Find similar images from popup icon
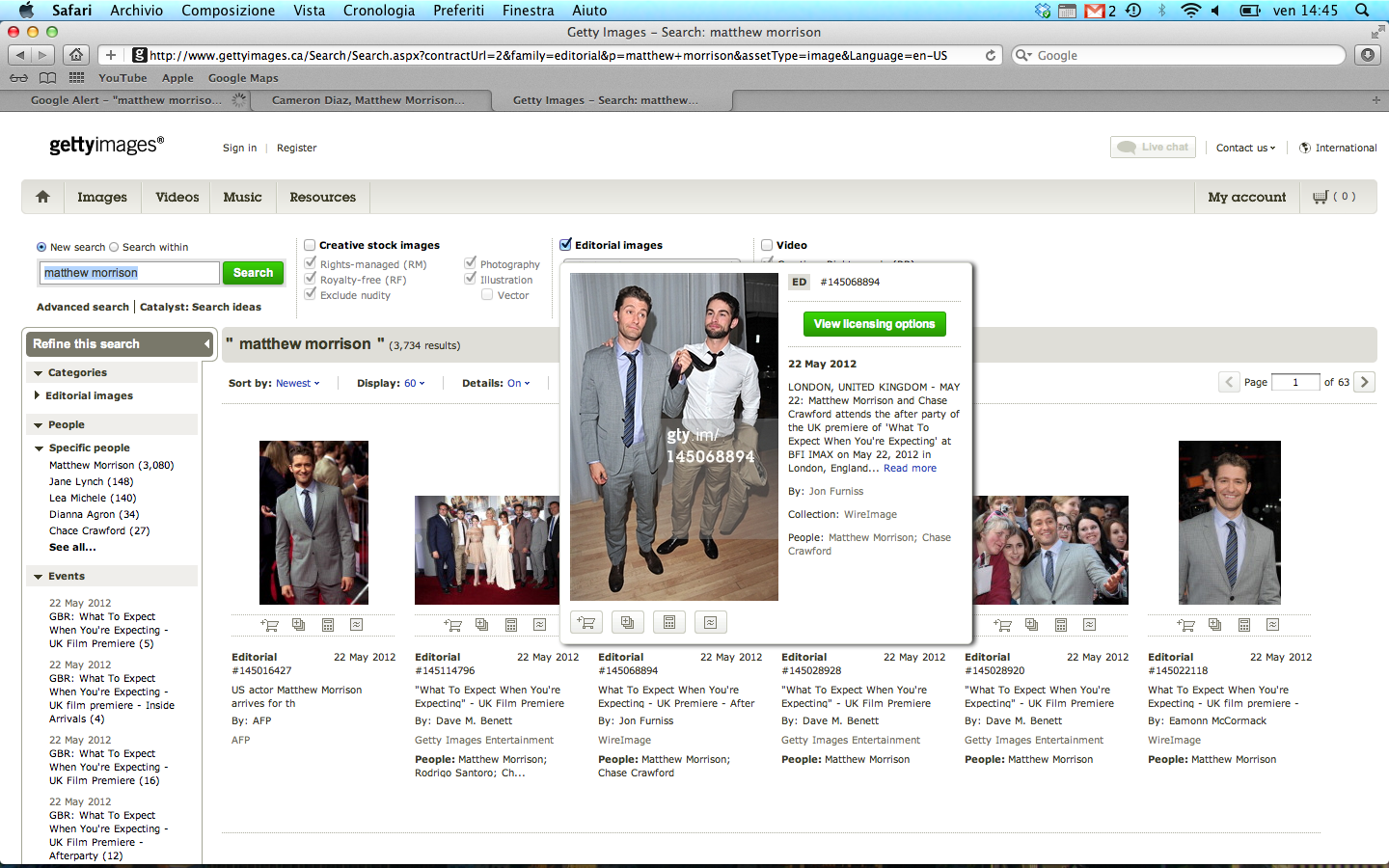 (711, 622)
